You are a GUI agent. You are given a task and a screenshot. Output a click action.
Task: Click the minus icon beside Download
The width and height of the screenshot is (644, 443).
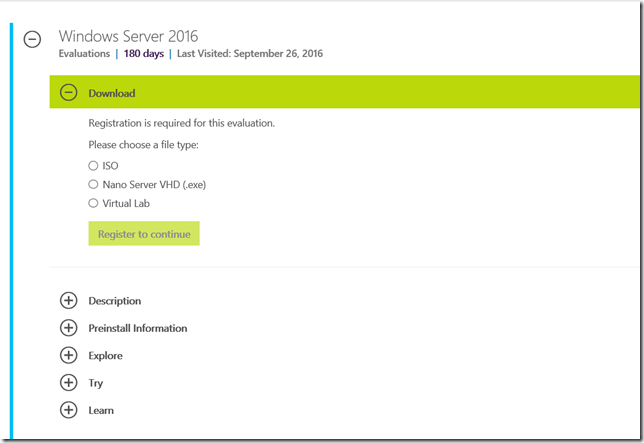[x=68, y=93]
